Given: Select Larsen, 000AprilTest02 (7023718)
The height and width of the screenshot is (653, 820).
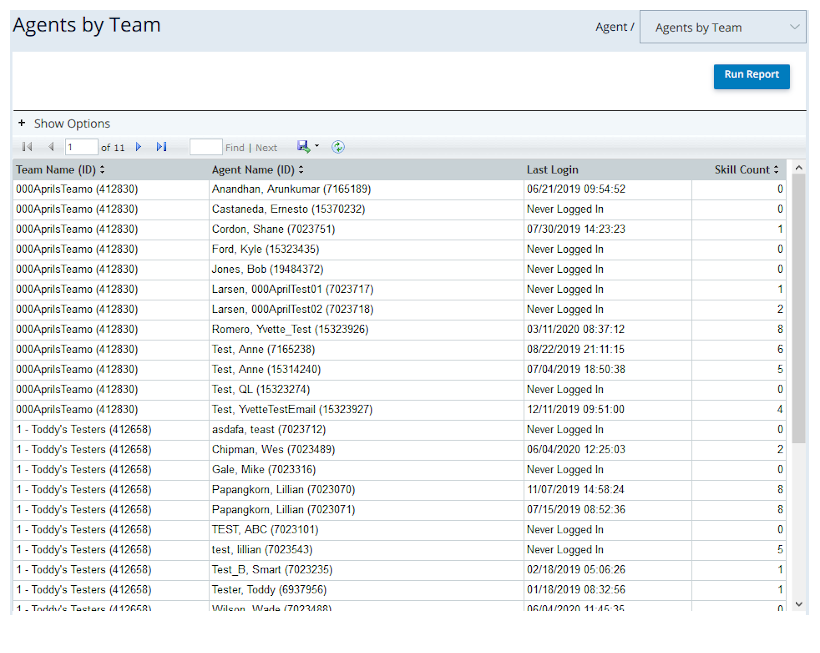Looking at the screenshot, I should 292,309.
